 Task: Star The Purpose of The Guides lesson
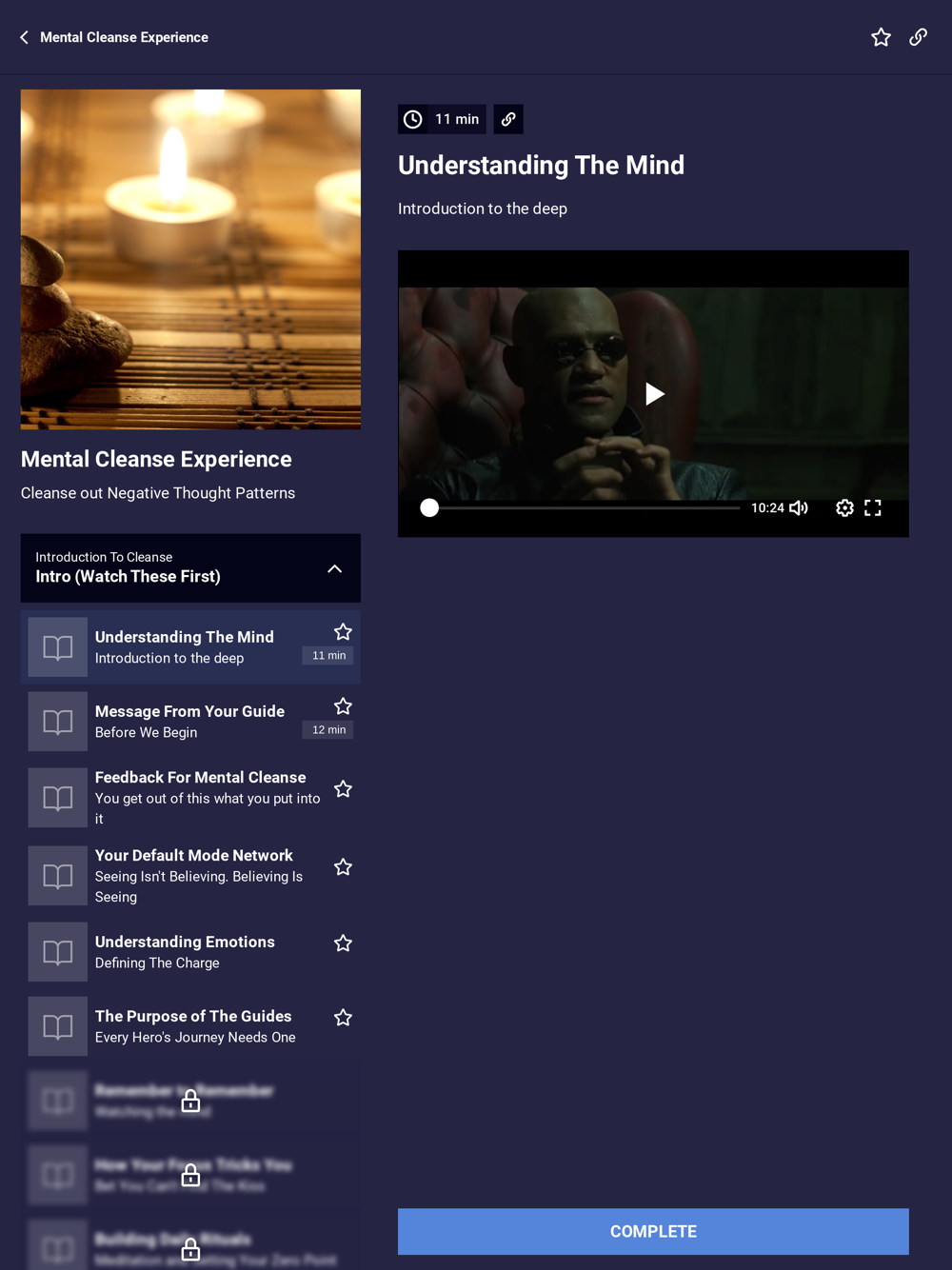click(x=344, y=1018)
